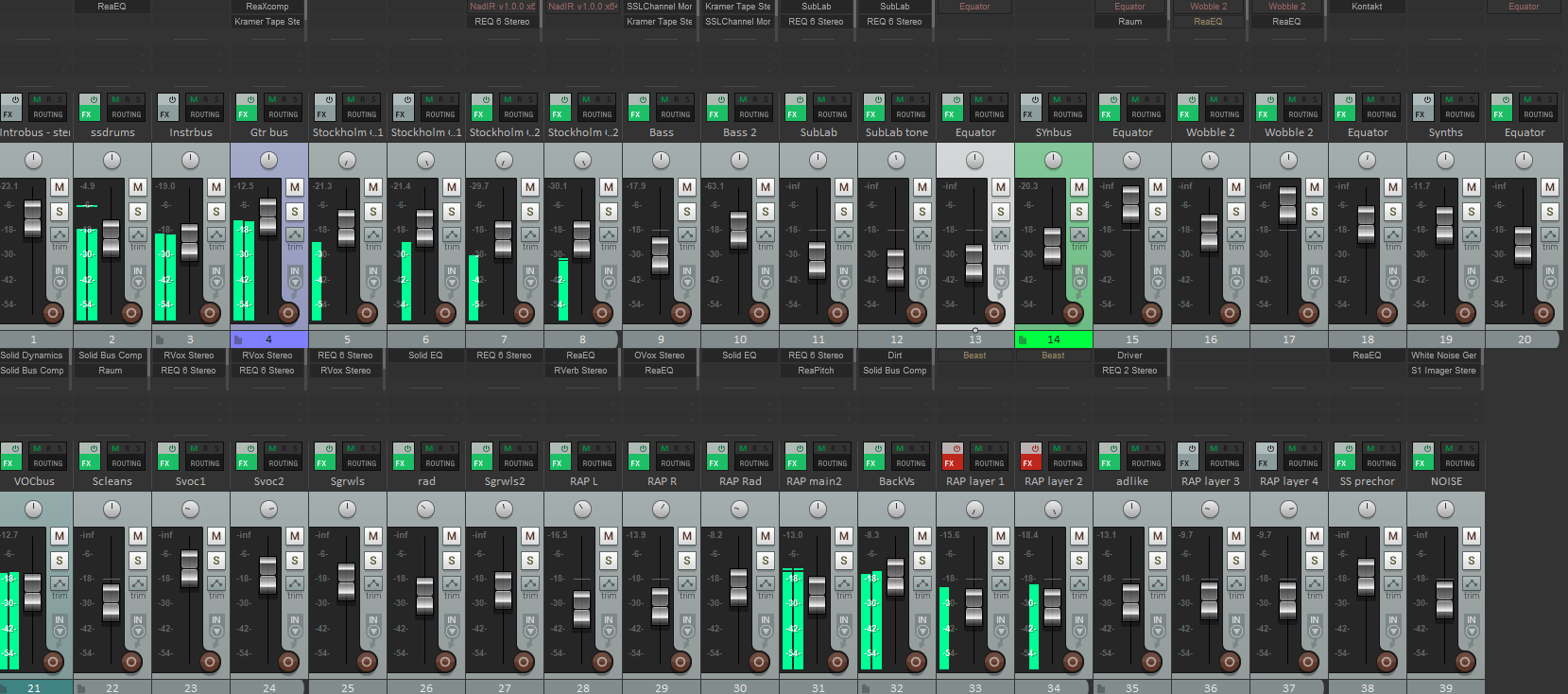Screen dimensions: 1568x694
Task: Click the folder icon on track 4
Action: [x=238, y=339]
